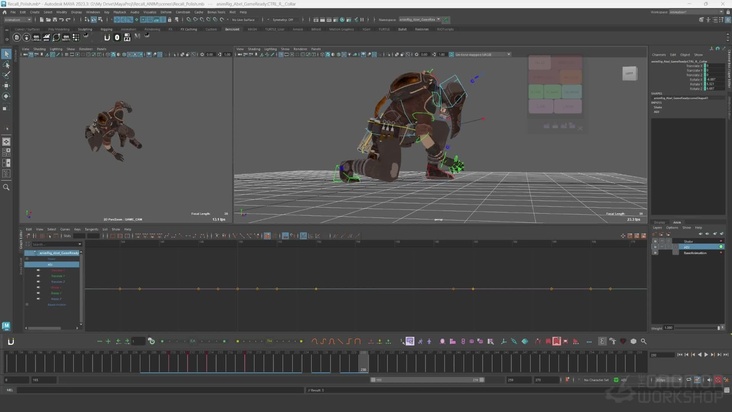Toggle visibility of BaseAnimation layer
732x412 pixels.
655,252
